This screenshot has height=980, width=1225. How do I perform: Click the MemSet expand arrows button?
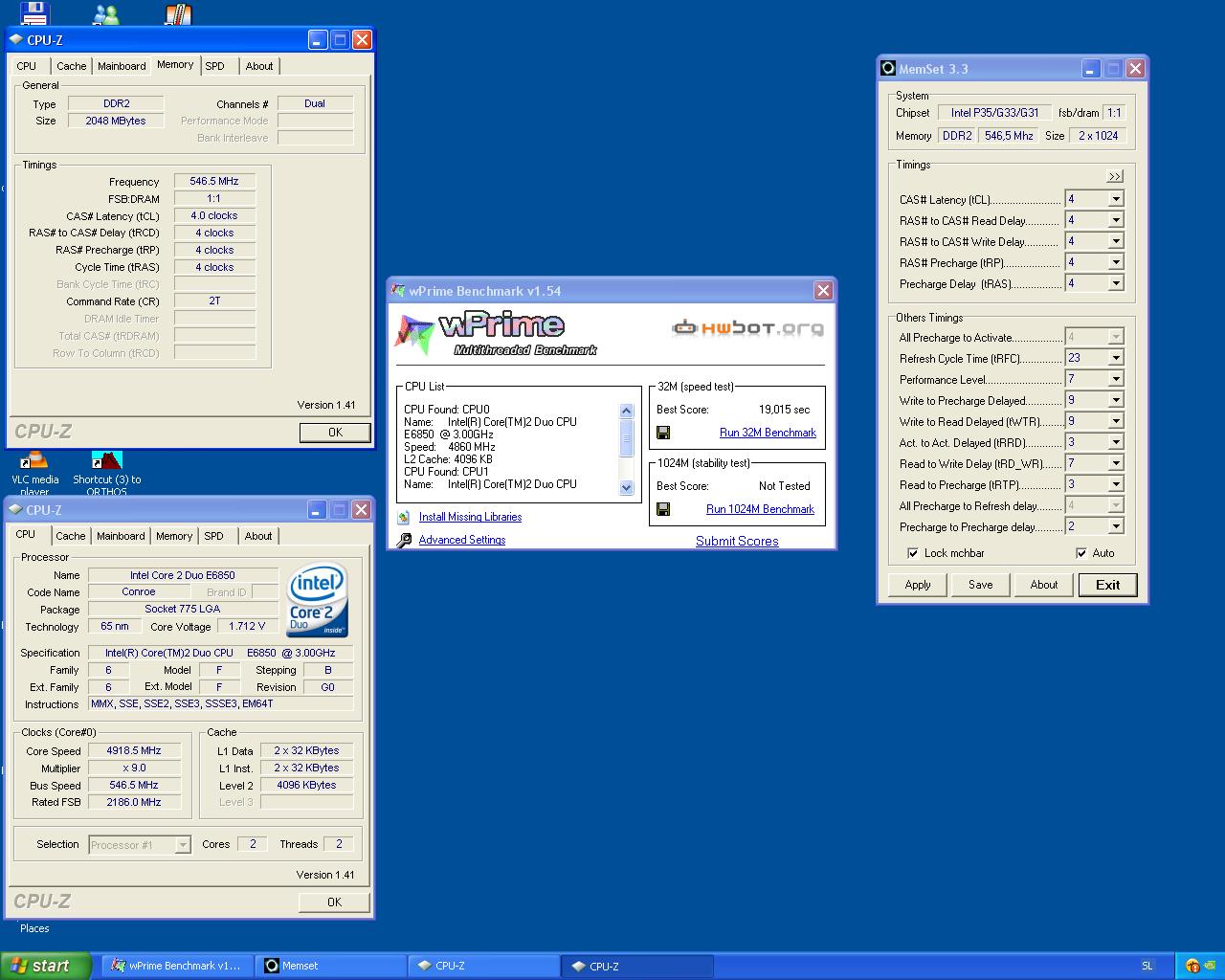pos(1115,176)
